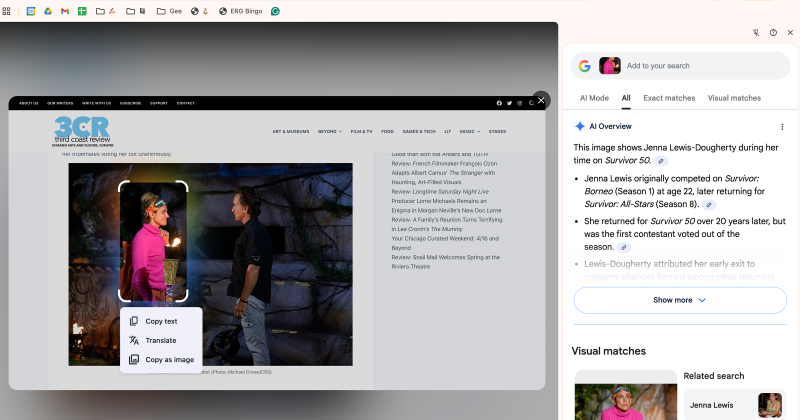Open the Support link in top bar
The height and width of the screenshot is (420, 800).
click(x=159, y=103)
